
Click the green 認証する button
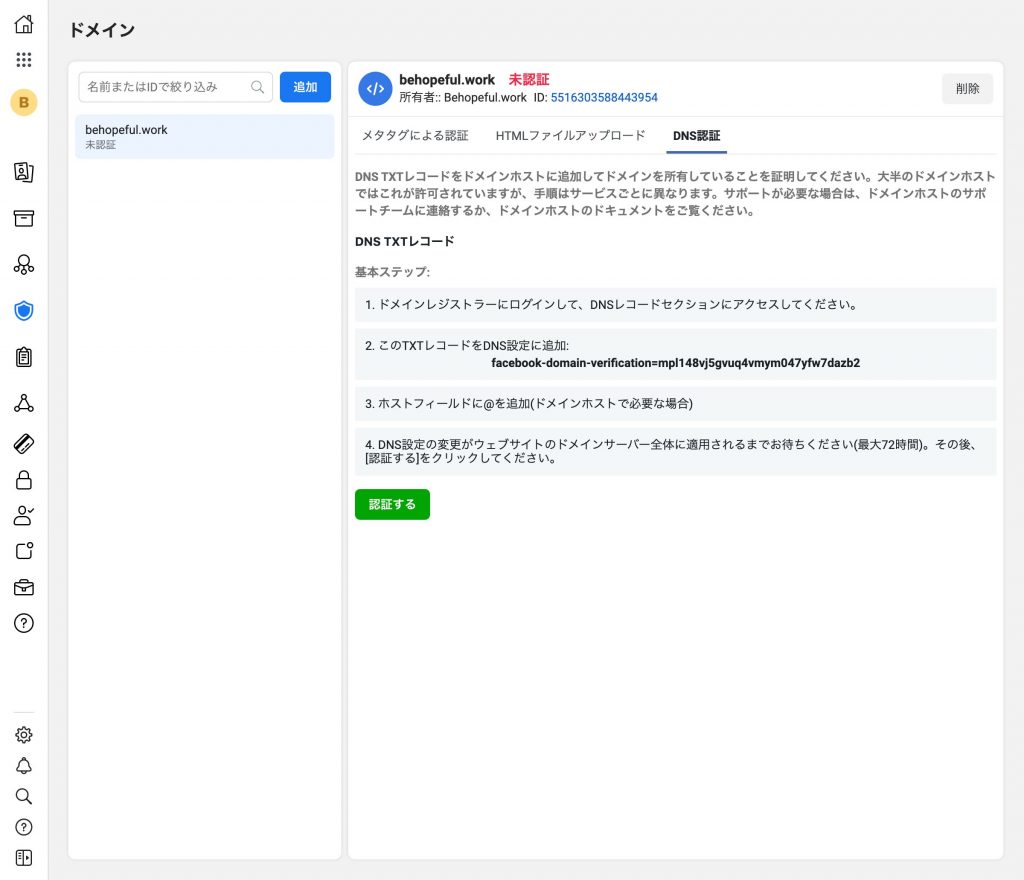392,505
